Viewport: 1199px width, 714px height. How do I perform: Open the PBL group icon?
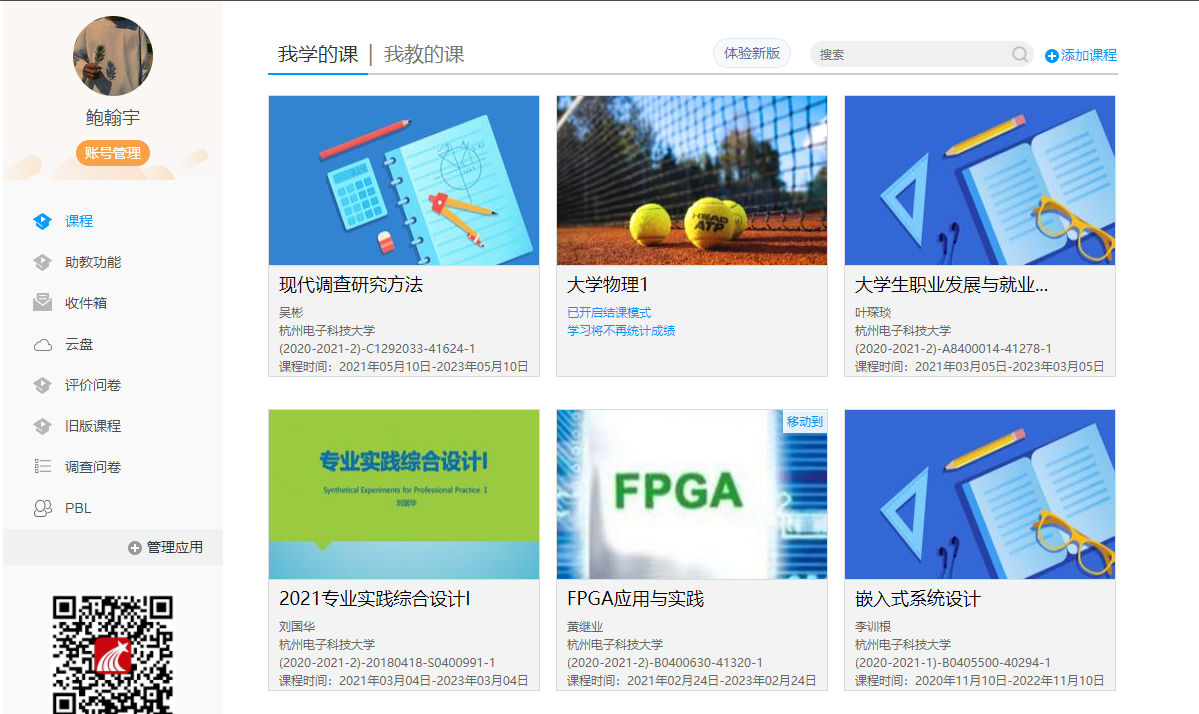point(42,508)
